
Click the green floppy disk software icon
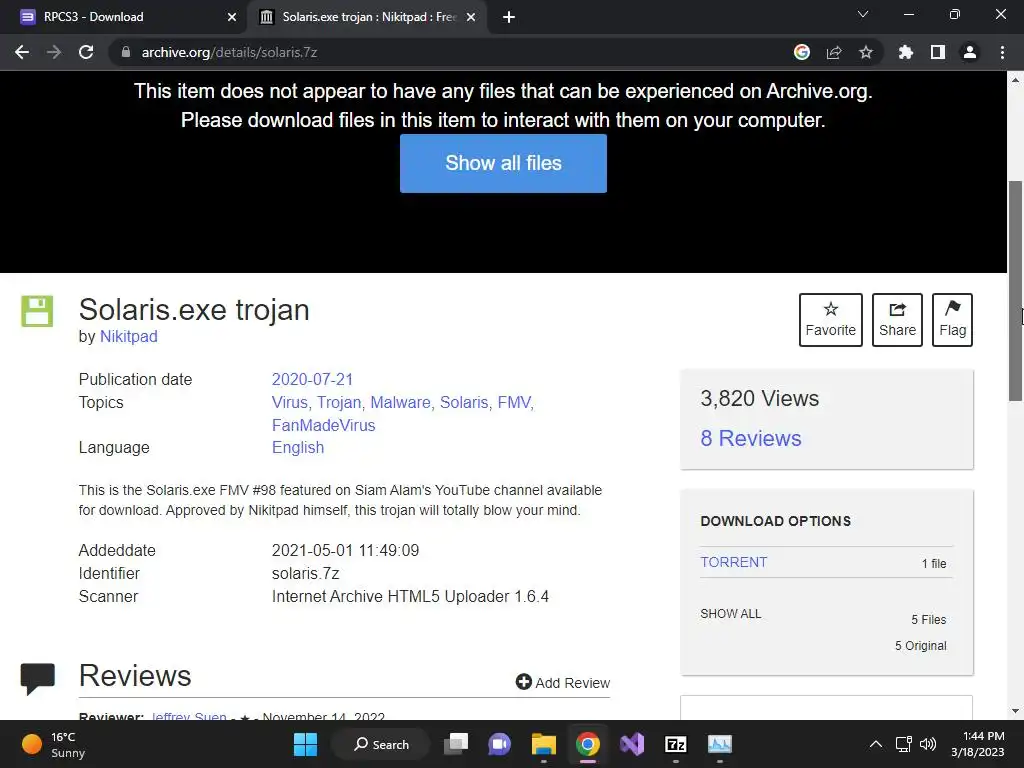pyautogui.click(x=37, y=311)
